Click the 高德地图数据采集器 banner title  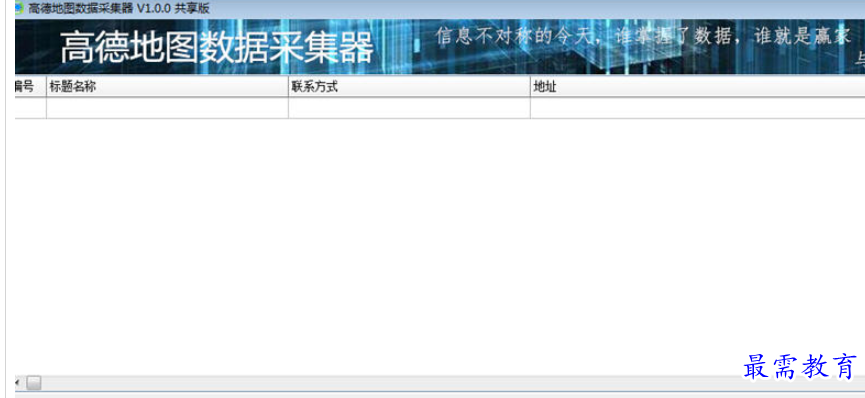[x=217, y=48]
